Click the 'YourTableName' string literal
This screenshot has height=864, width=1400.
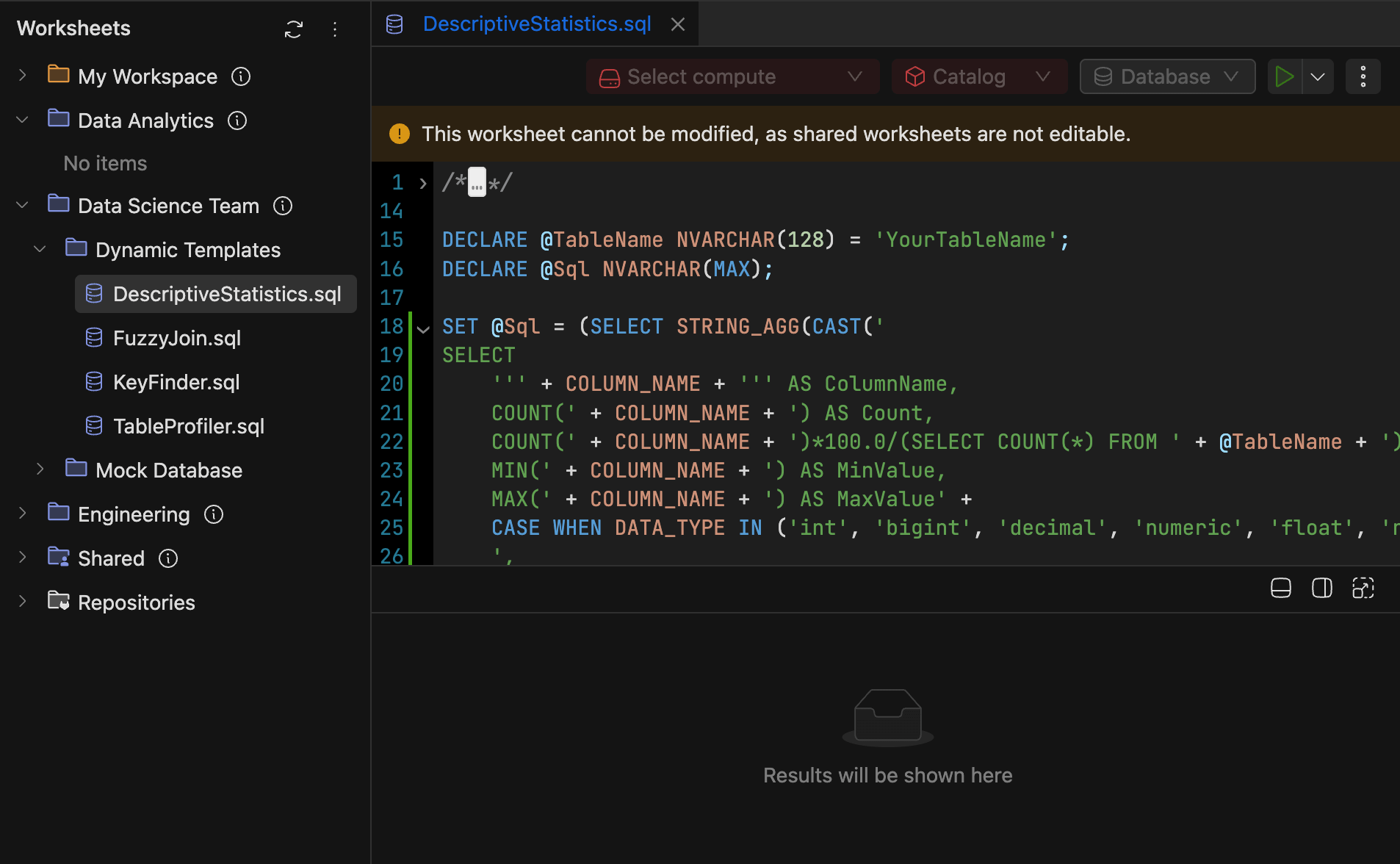[966, 240]
